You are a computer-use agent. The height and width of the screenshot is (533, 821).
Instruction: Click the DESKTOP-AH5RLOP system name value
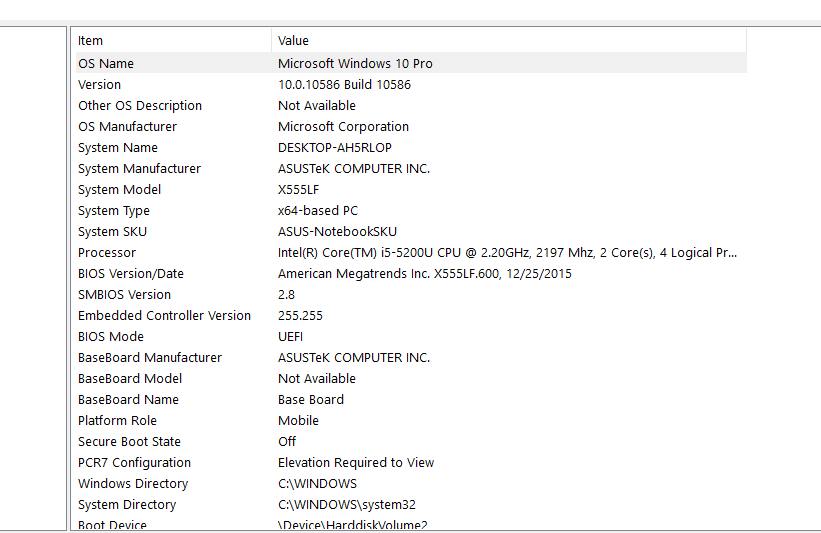pos(335,148)
